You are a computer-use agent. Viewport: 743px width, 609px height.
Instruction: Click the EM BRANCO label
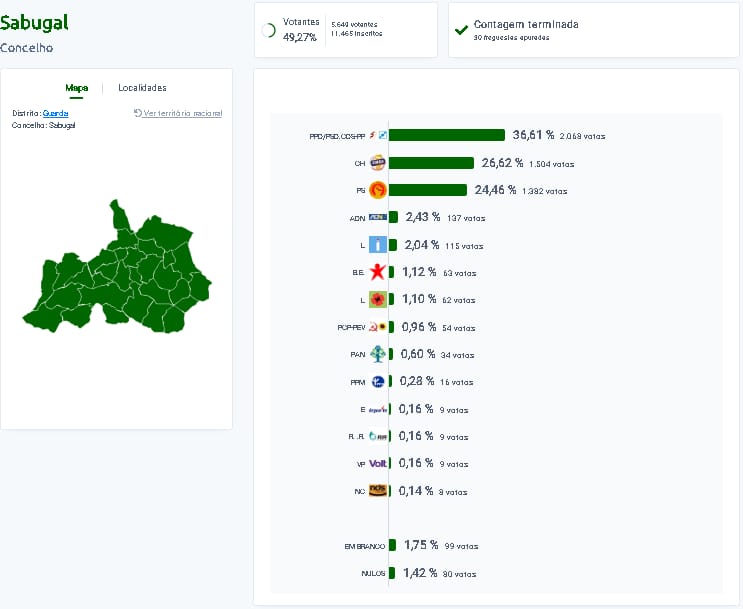(364, 546)
